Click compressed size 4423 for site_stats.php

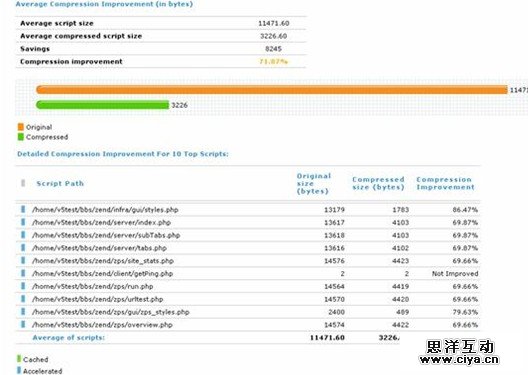point(401,261)
